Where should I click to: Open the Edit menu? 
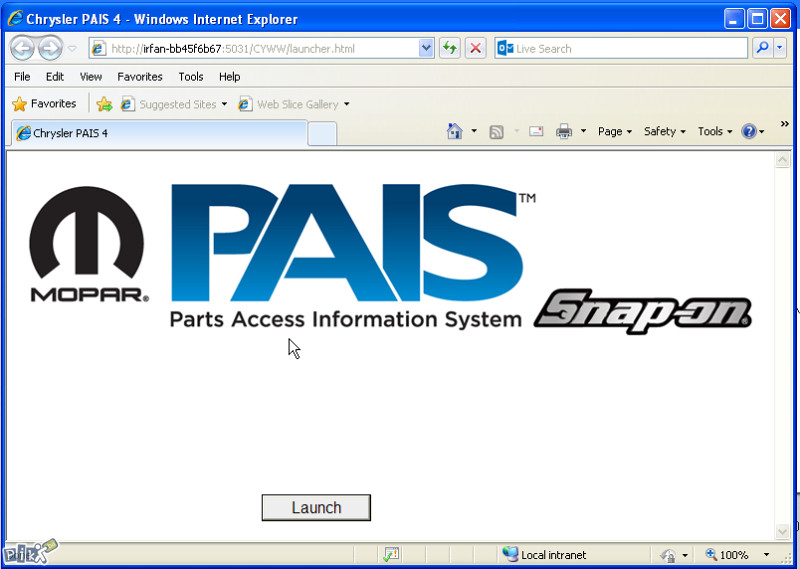coord(55,77)
